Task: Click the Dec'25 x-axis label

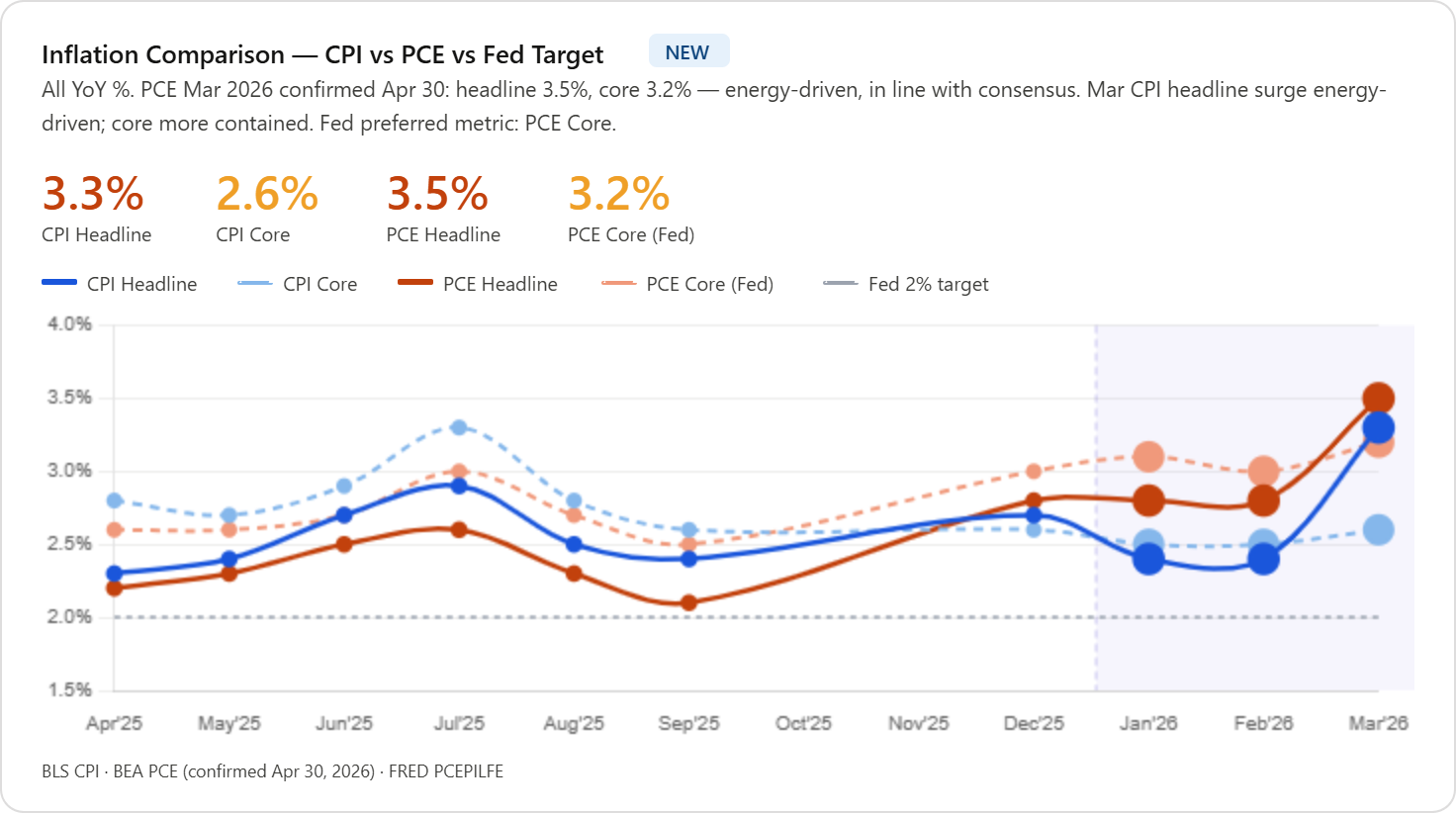Action: click(x=1034, y=723)
